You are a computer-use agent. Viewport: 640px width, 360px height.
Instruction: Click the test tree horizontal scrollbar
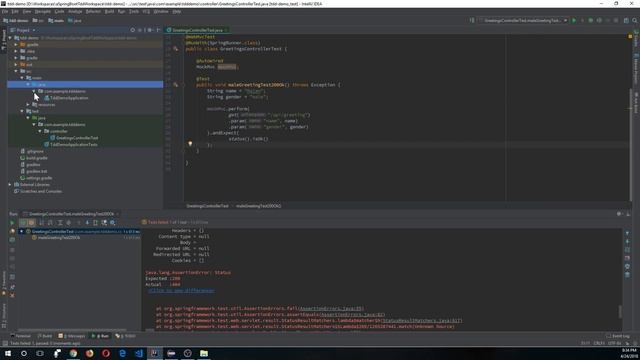click(x=73, y=329)
